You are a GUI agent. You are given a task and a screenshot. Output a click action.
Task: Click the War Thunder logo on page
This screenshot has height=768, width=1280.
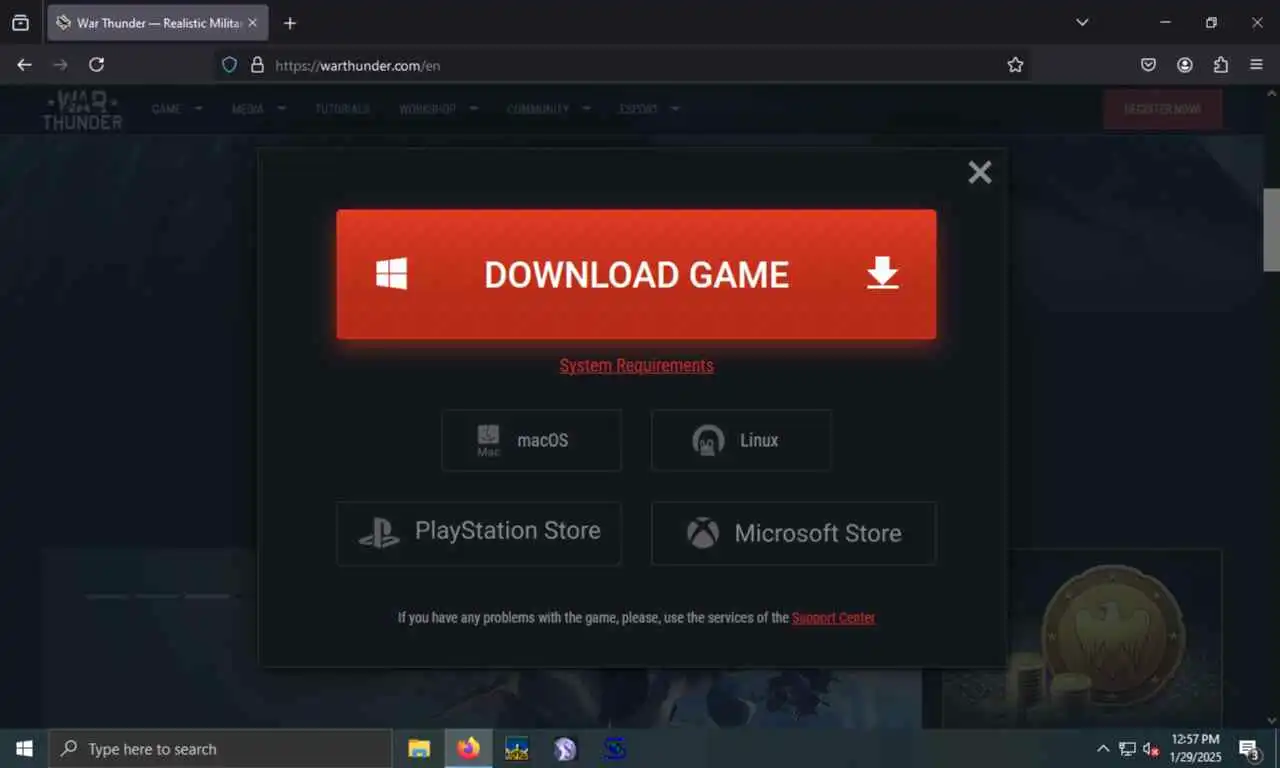[82, 109]
